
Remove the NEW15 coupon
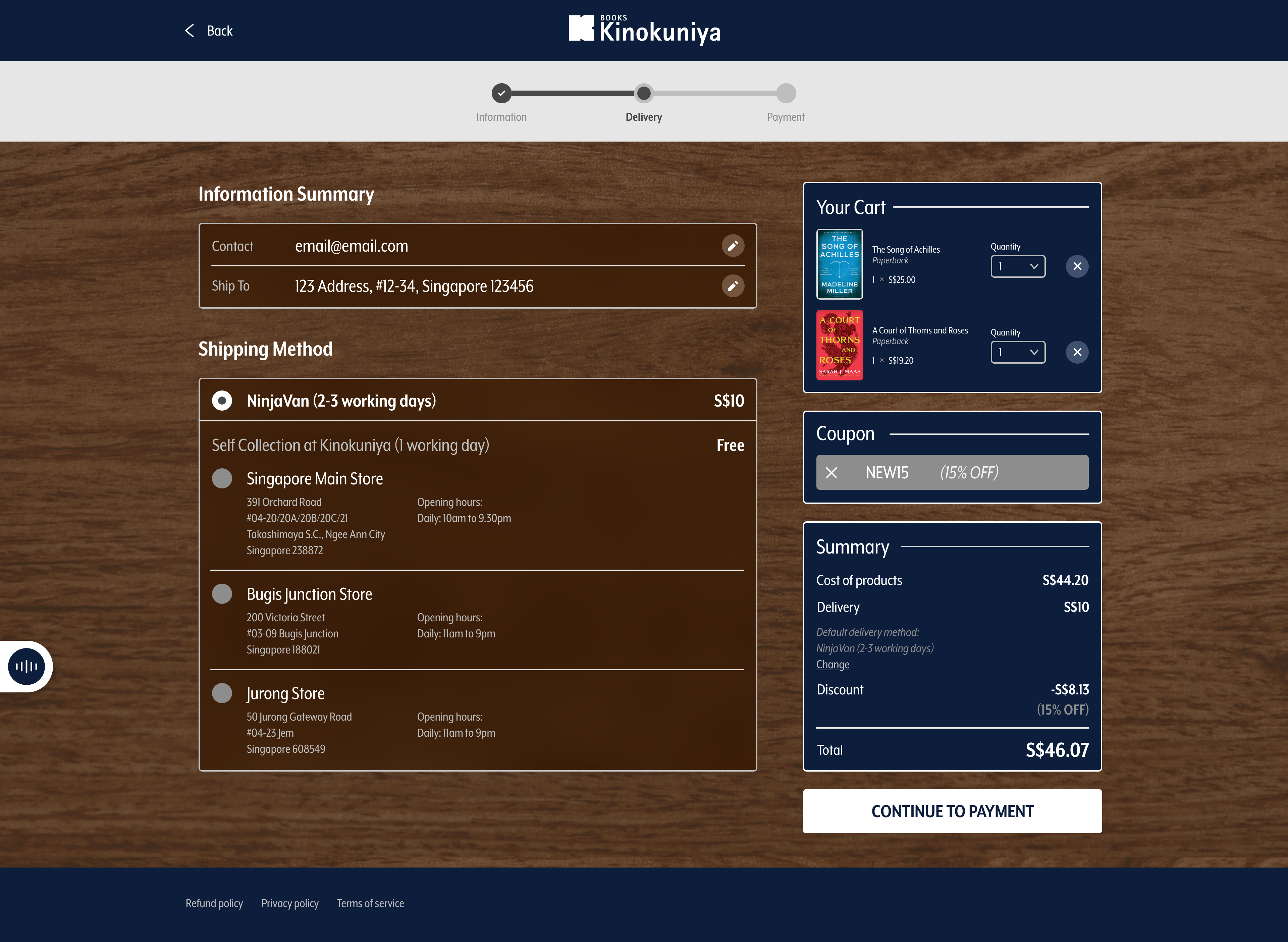[x=831, y=473]
